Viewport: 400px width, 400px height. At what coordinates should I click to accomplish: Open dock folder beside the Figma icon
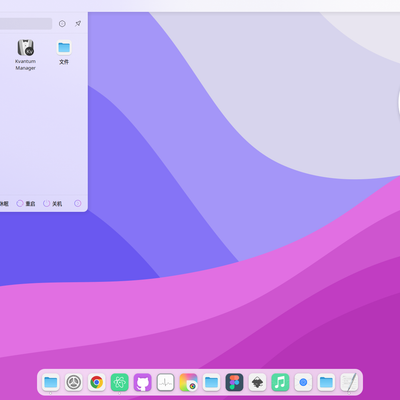(212, 382)
